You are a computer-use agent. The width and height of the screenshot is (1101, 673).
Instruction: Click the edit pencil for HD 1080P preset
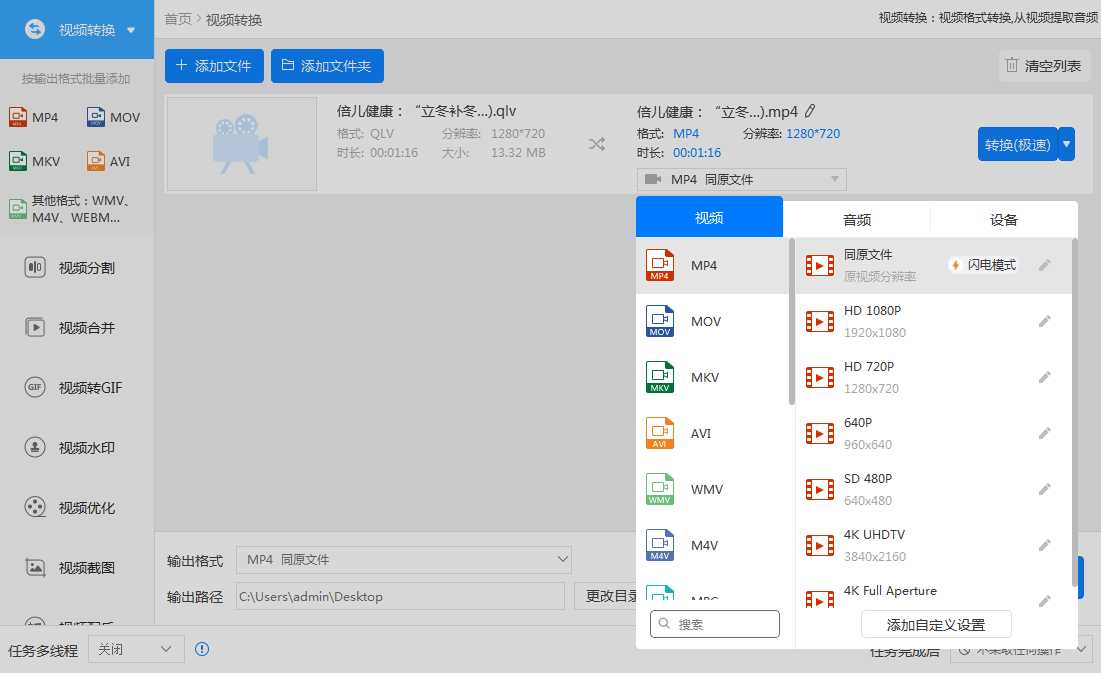pyautogui.click(x=1045, y=321)
